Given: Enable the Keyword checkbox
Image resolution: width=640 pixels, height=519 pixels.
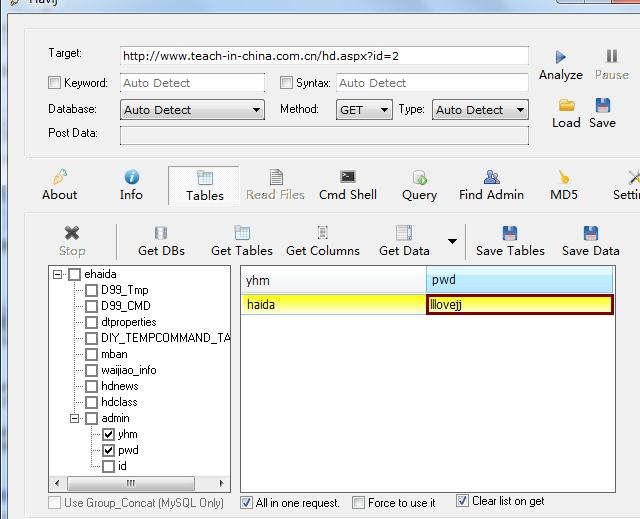Looking at the screenshot, I should 54,83.
